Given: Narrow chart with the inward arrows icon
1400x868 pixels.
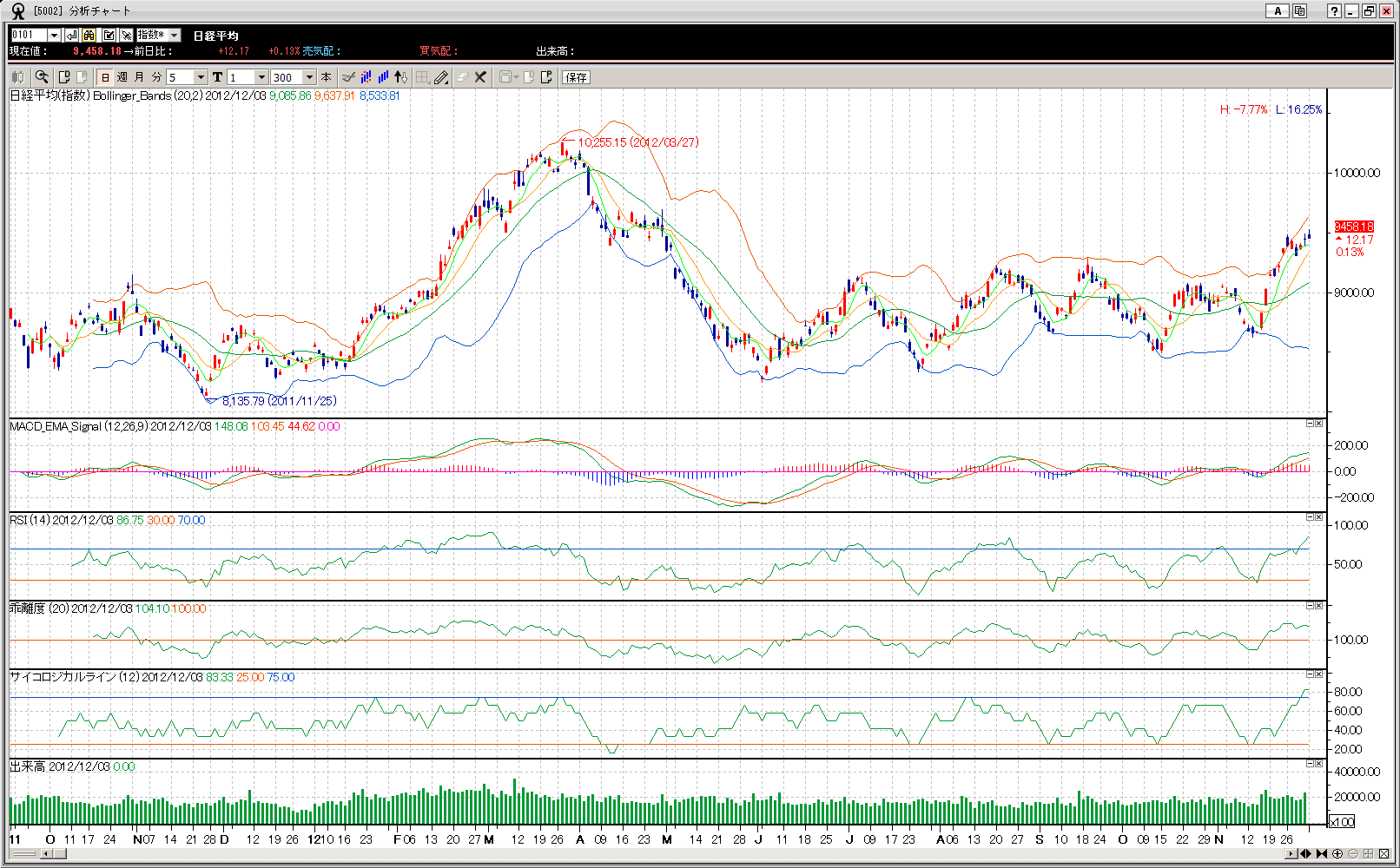Looking at the screenshot, I should 1322,854.
